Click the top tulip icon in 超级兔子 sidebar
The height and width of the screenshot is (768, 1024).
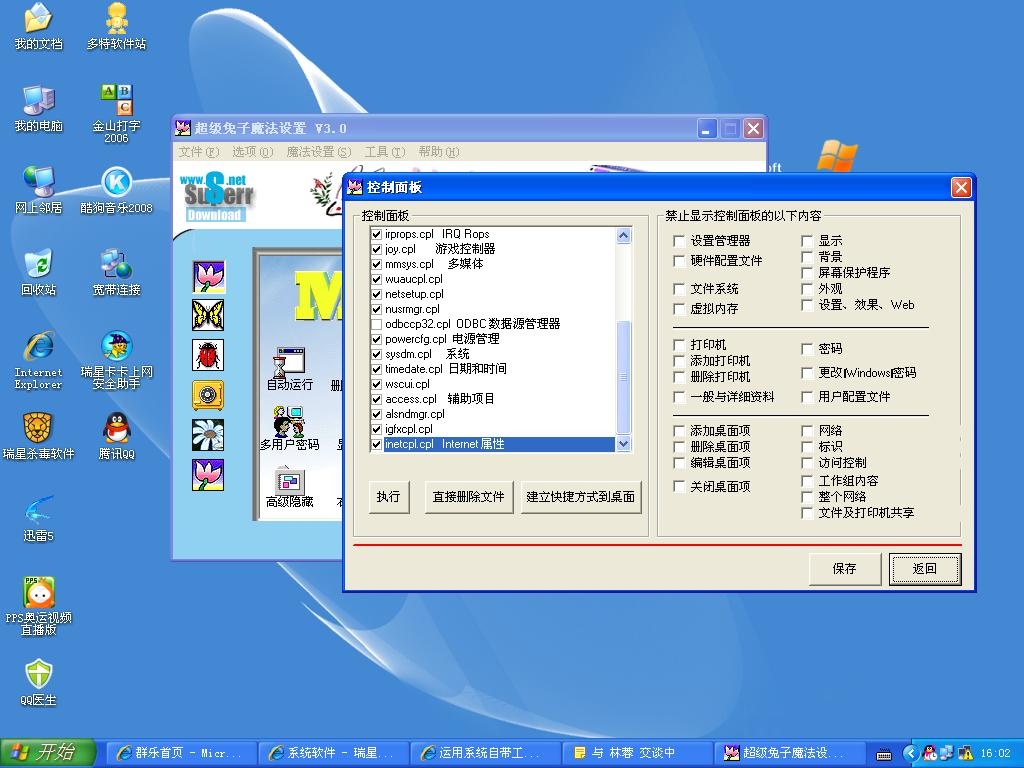[x=208, y=276]
